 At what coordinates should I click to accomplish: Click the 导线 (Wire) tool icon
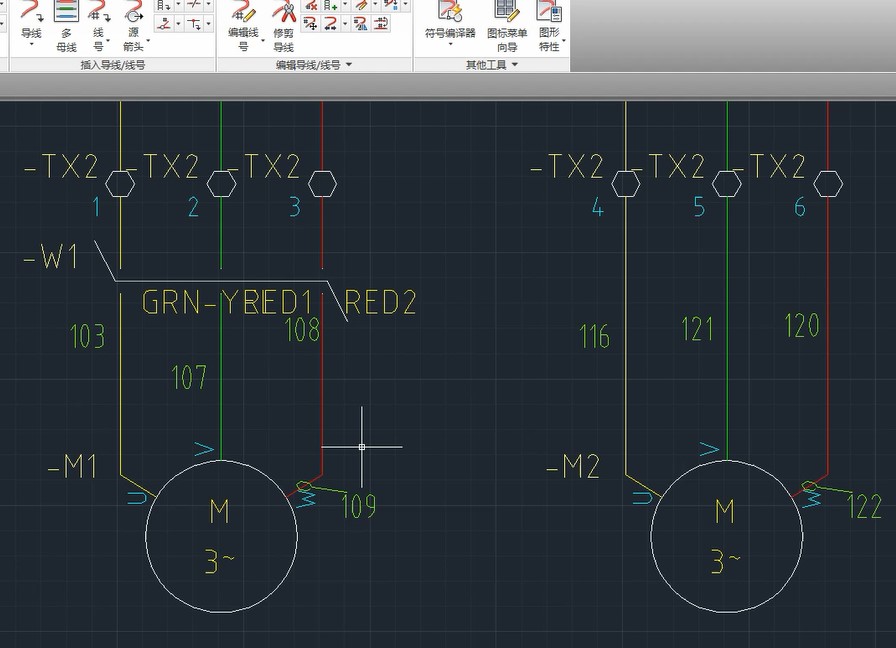click(x=31, y=14)
